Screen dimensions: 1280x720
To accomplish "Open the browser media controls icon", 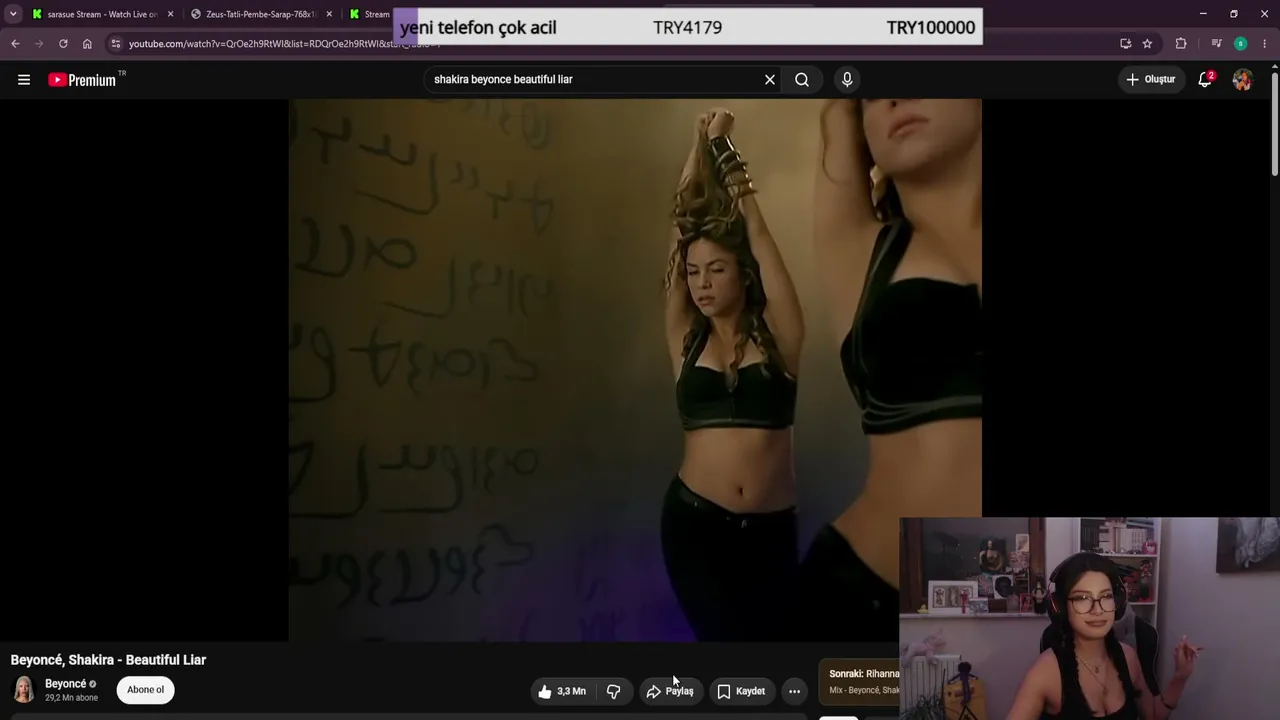I will [1216, 44].
